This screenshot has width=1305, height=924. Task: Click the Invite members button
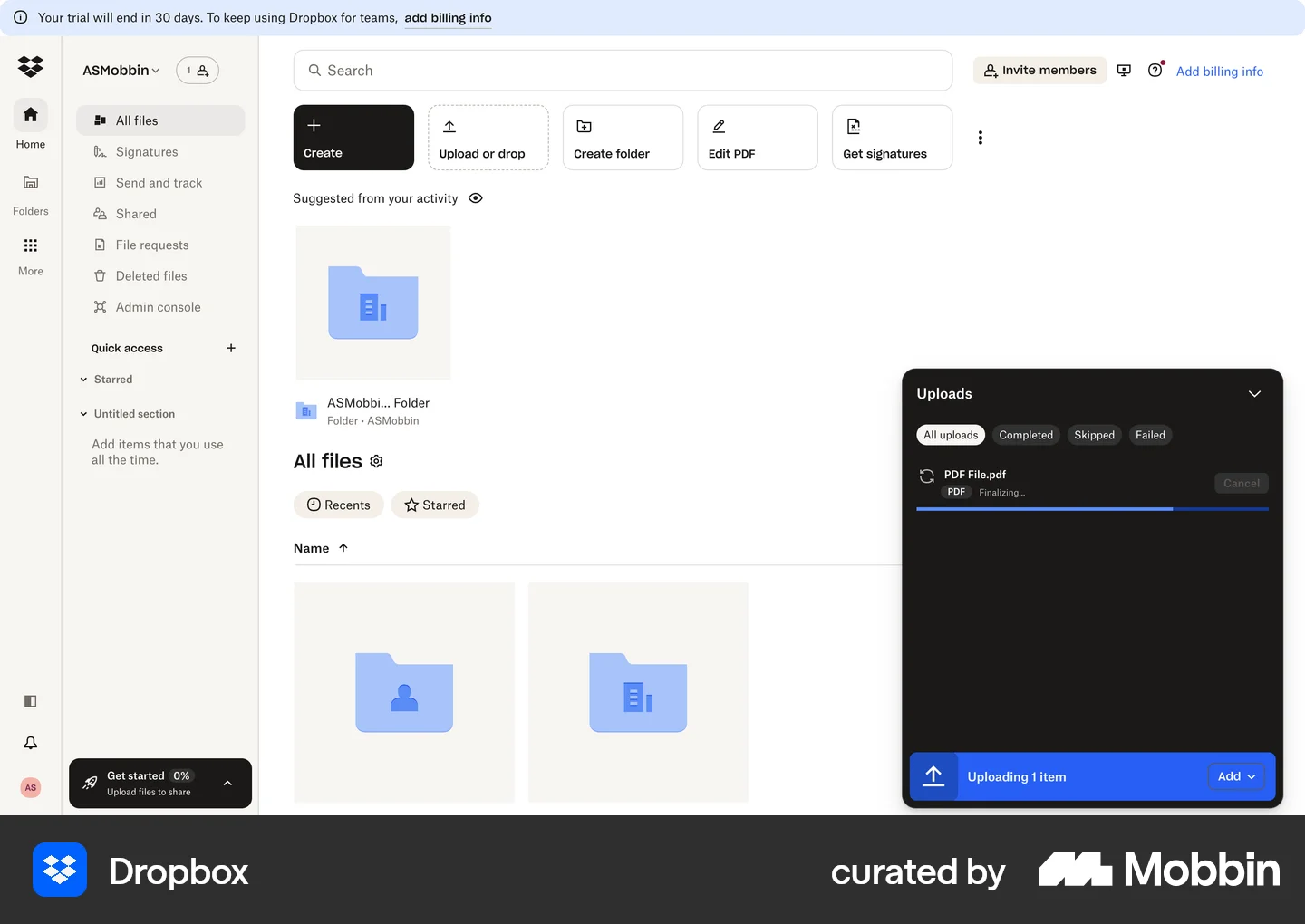tap(1040, 71)
